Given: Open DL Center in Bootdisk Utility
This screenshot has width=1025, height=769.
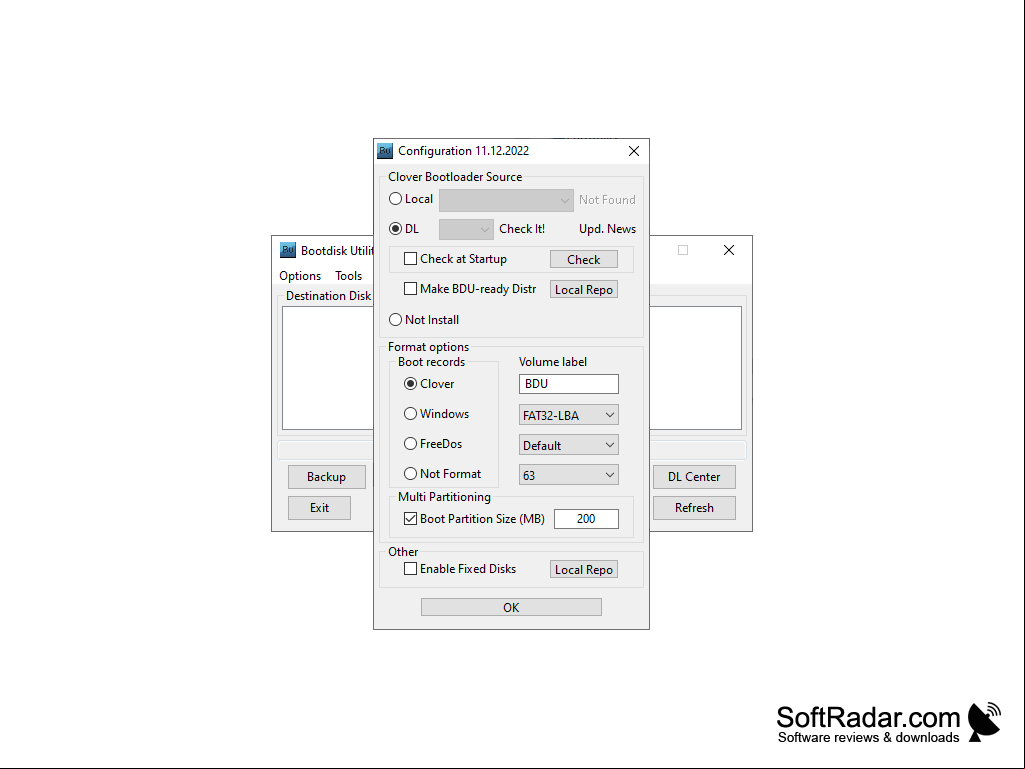Looking at the screenshot, I should [694, 477].
